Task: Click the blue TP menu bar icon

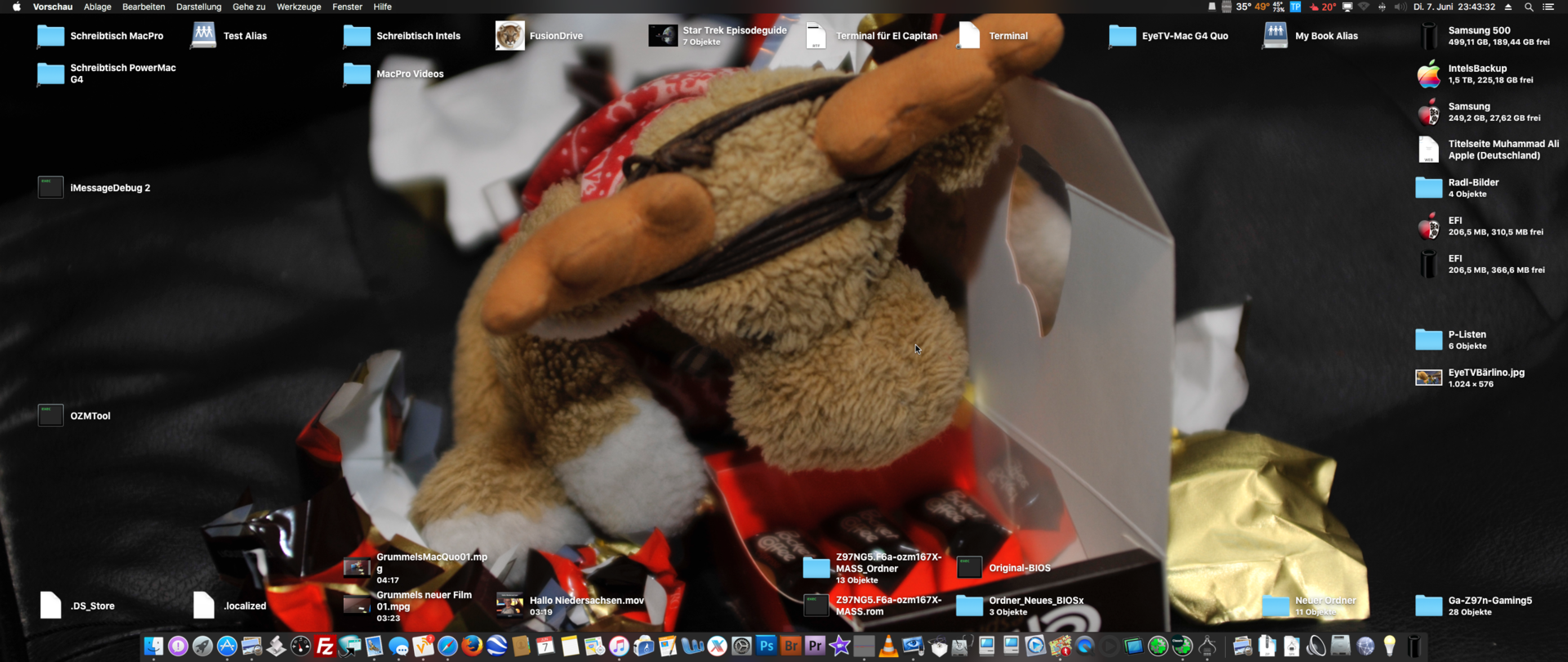Action: [1295, 7]
